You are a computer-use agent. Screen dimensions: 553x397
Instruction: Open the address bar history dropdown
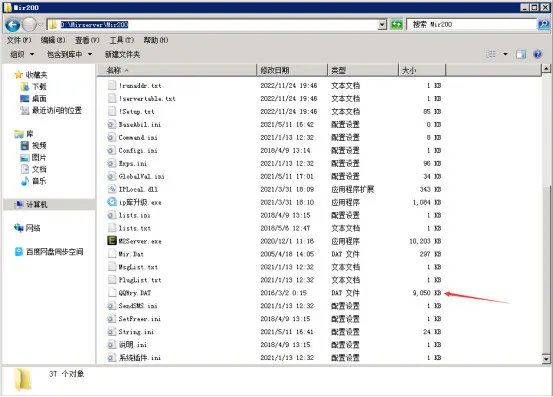pyautogui.click(x=382, y=24)
